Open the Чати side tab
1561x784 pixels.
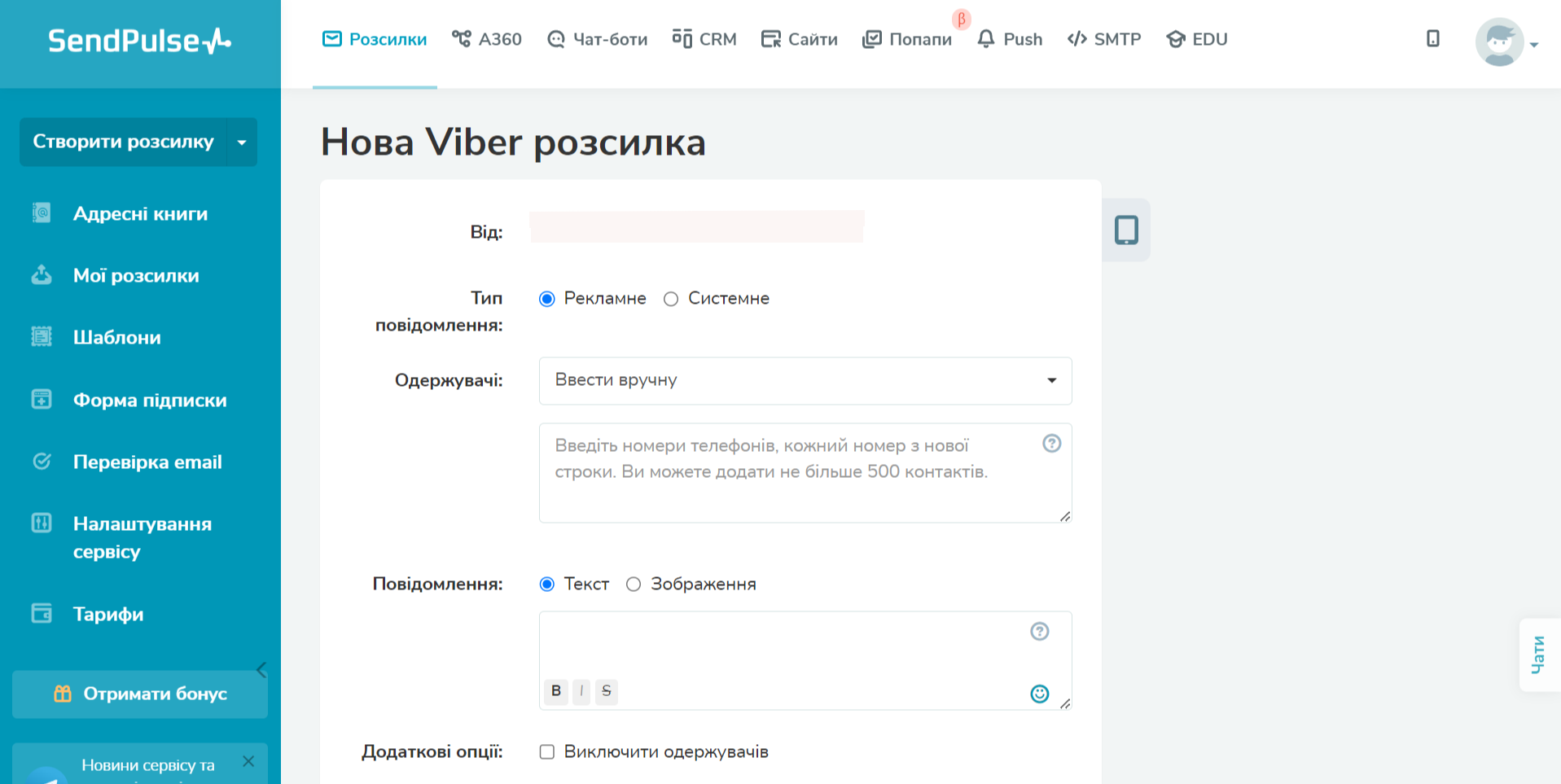click(x=1539, y=655)
